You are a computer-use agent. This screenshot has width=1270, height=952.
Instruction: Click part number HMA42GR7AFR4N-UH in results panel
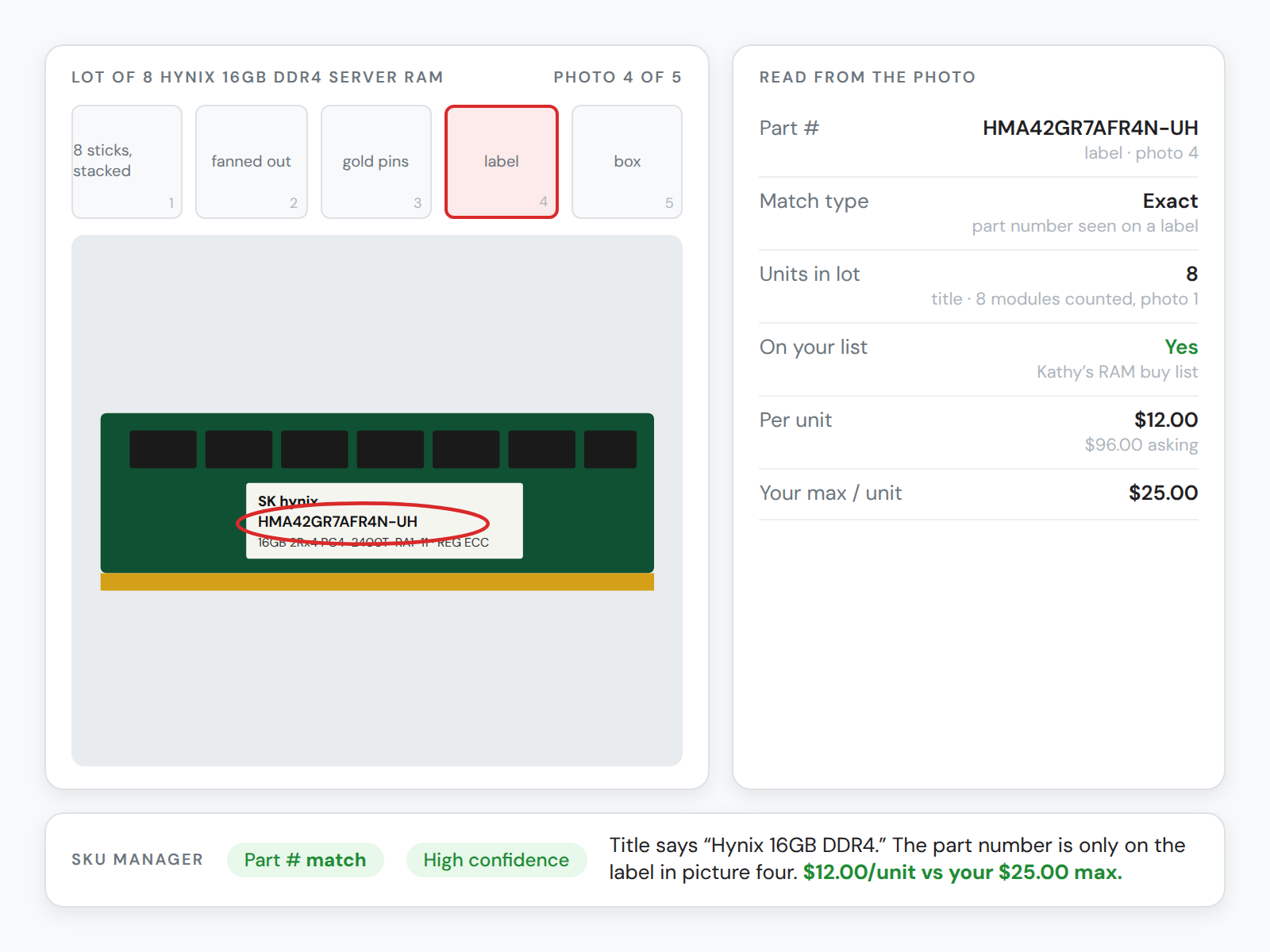[x=1090, y=128]
